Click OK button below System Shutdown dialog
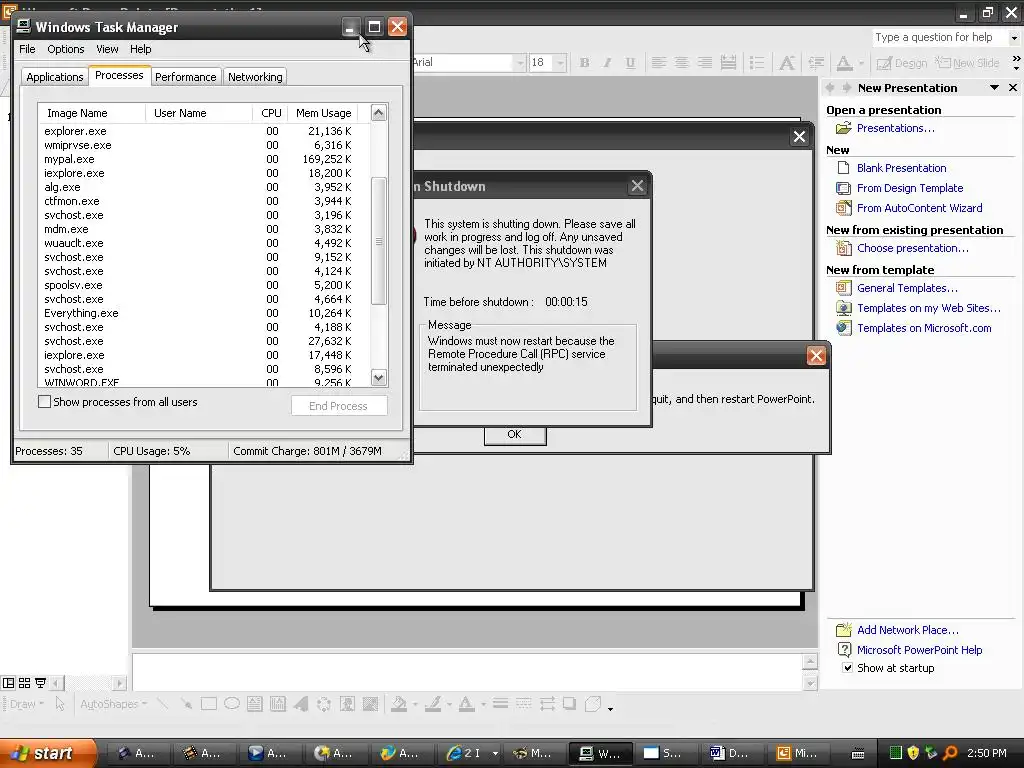This screenshot has width=1024, height=768. [x=515, y=435]
